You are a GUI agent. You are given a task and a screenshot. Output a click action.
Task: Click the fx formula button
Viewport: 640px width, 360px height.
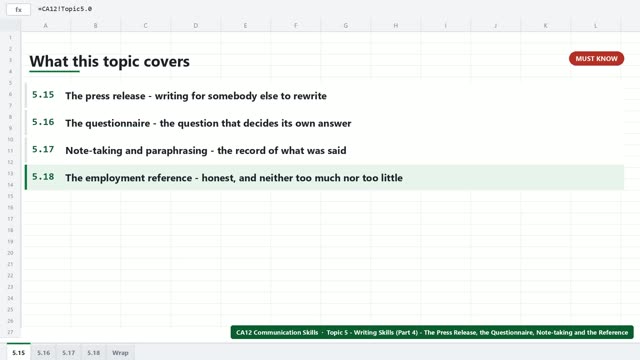coord(18,9)
